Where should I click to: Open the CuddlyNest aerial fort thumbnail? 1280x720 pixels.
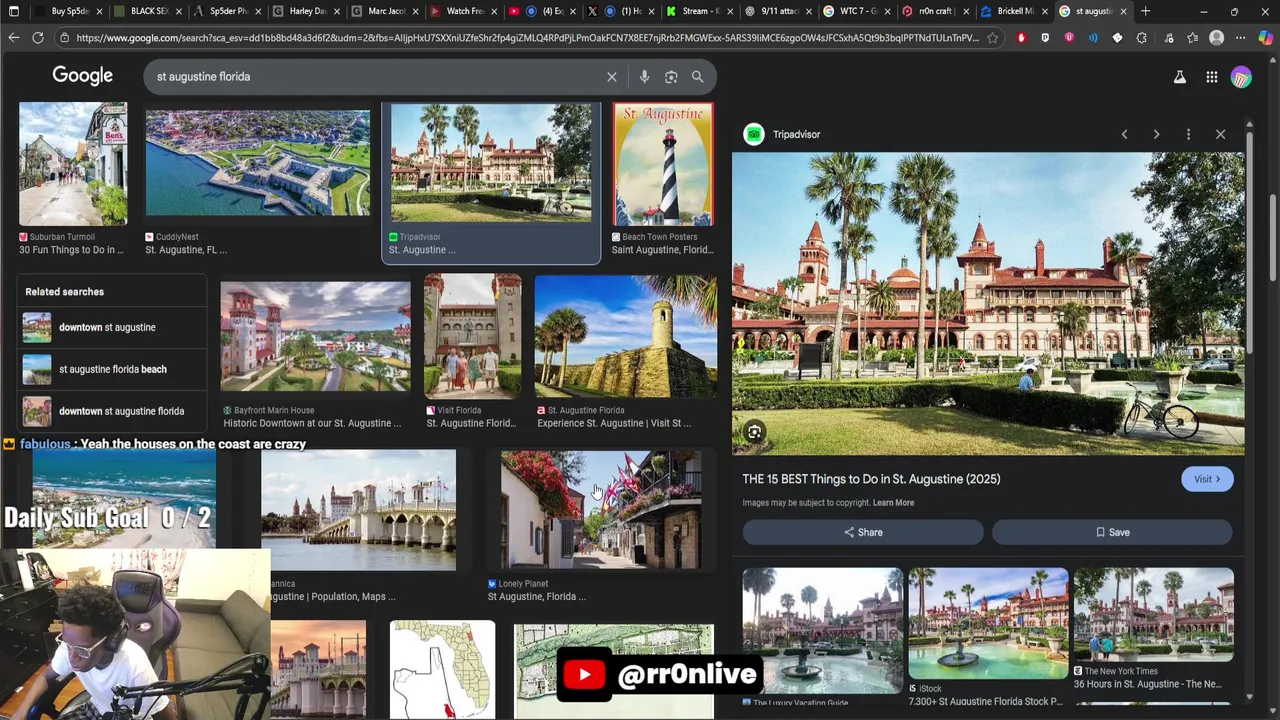pos(257,163)
